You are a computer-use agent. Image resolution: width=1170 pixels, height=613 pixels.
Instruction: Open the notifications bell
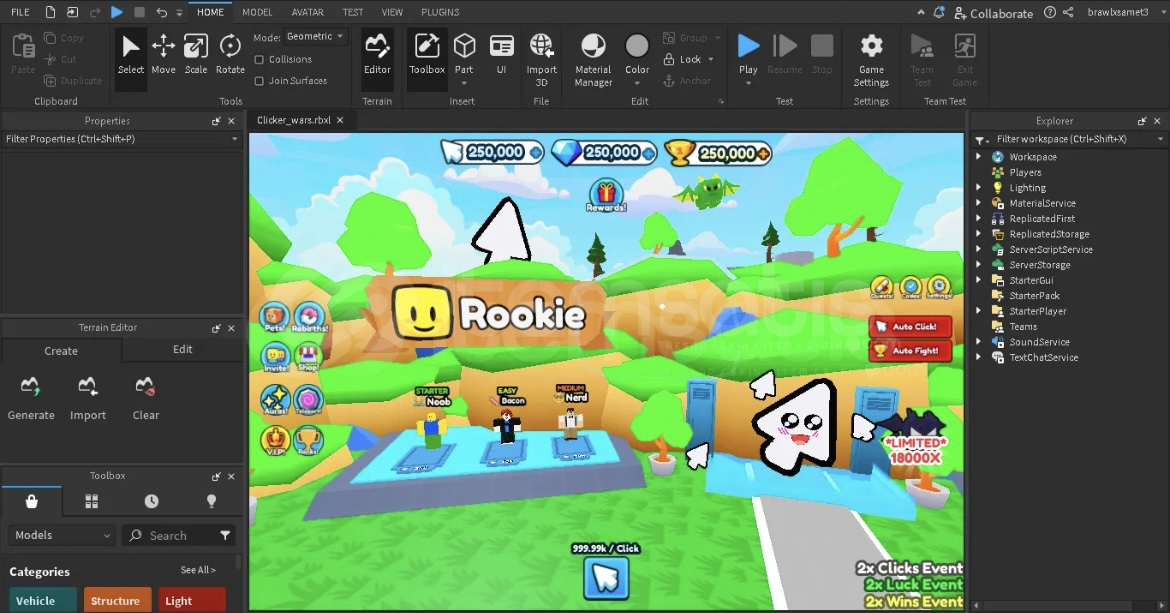click(939, 13)
